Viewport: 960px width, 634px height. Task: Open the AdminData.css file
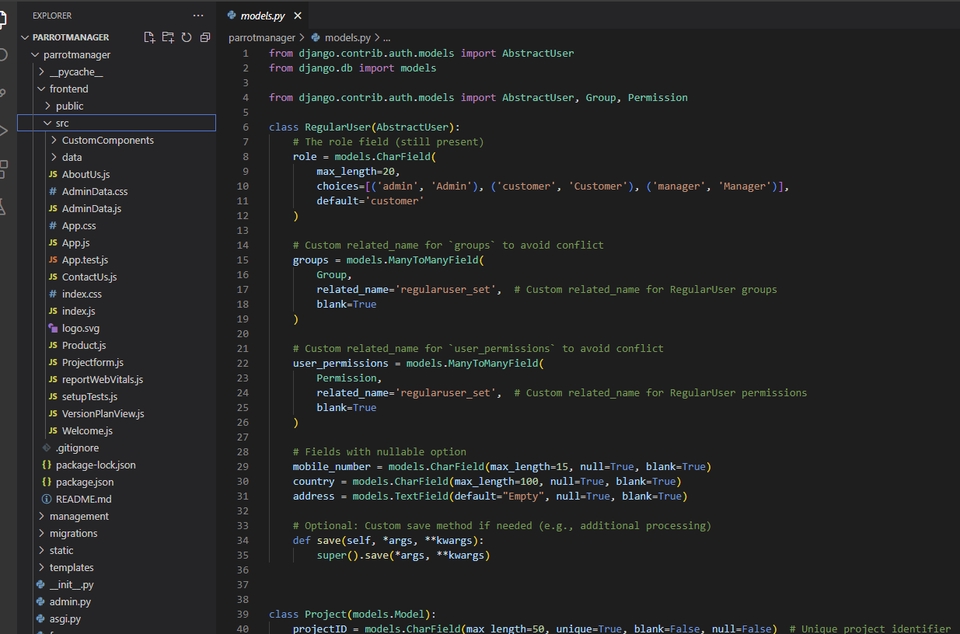94,191
